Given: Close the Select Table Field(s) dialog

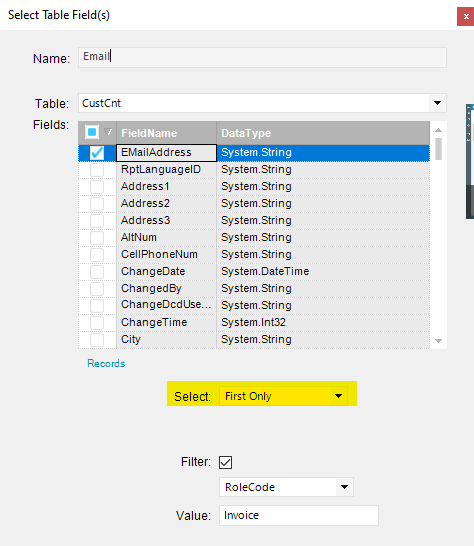Looking at the screenshot, I should pos(466,16).
